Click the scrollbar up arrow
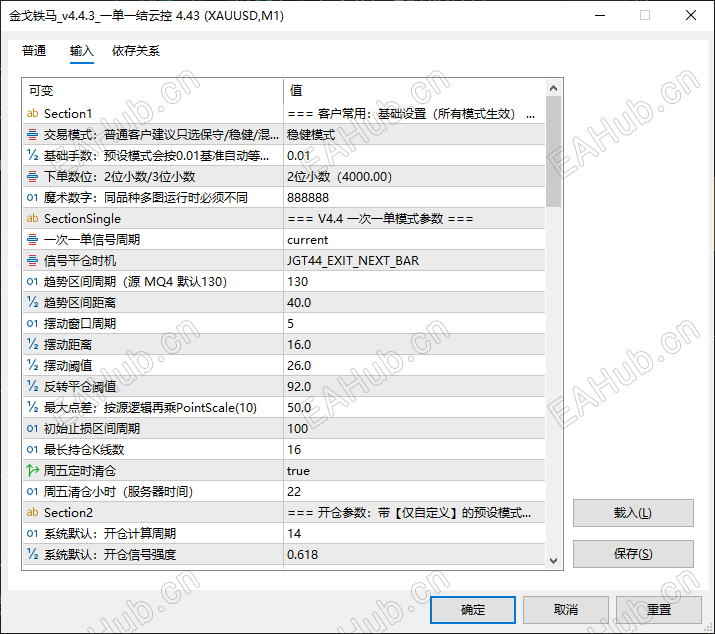Screen dimensions: 715x634 click(x=554, y=88)
